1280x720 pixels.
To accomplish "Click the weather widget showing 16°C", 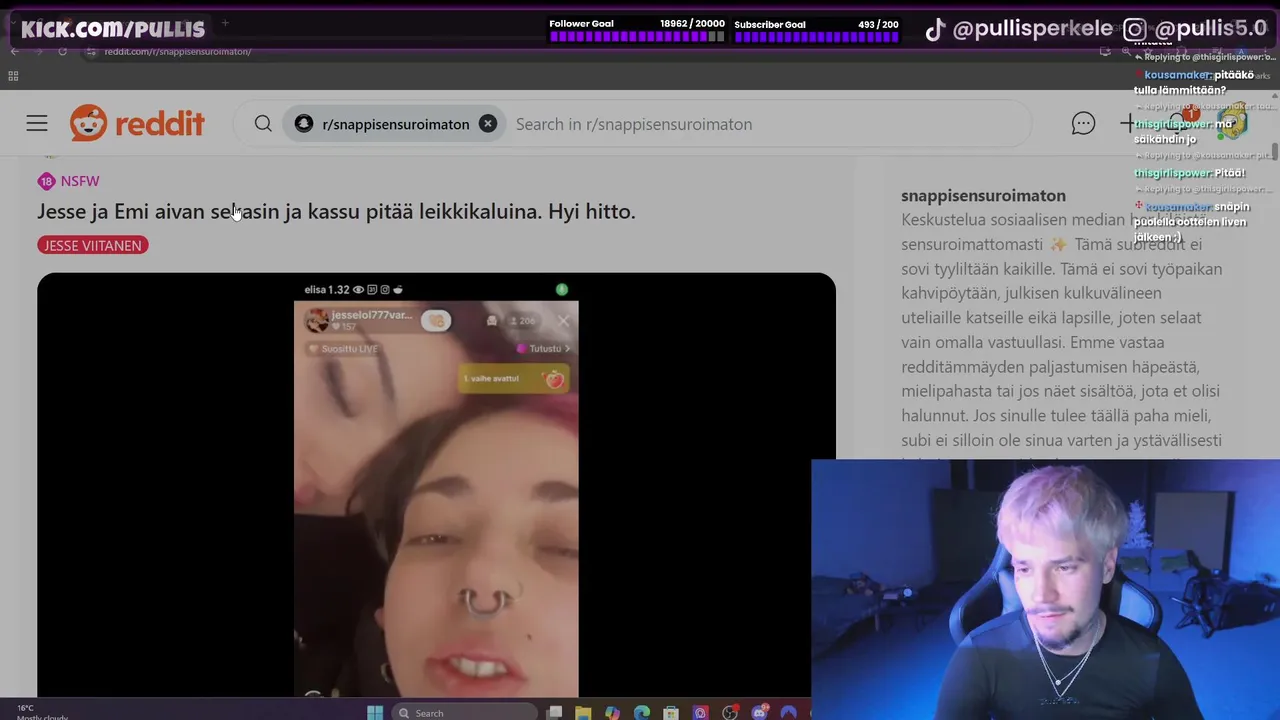I will click(x=40, y=712).
